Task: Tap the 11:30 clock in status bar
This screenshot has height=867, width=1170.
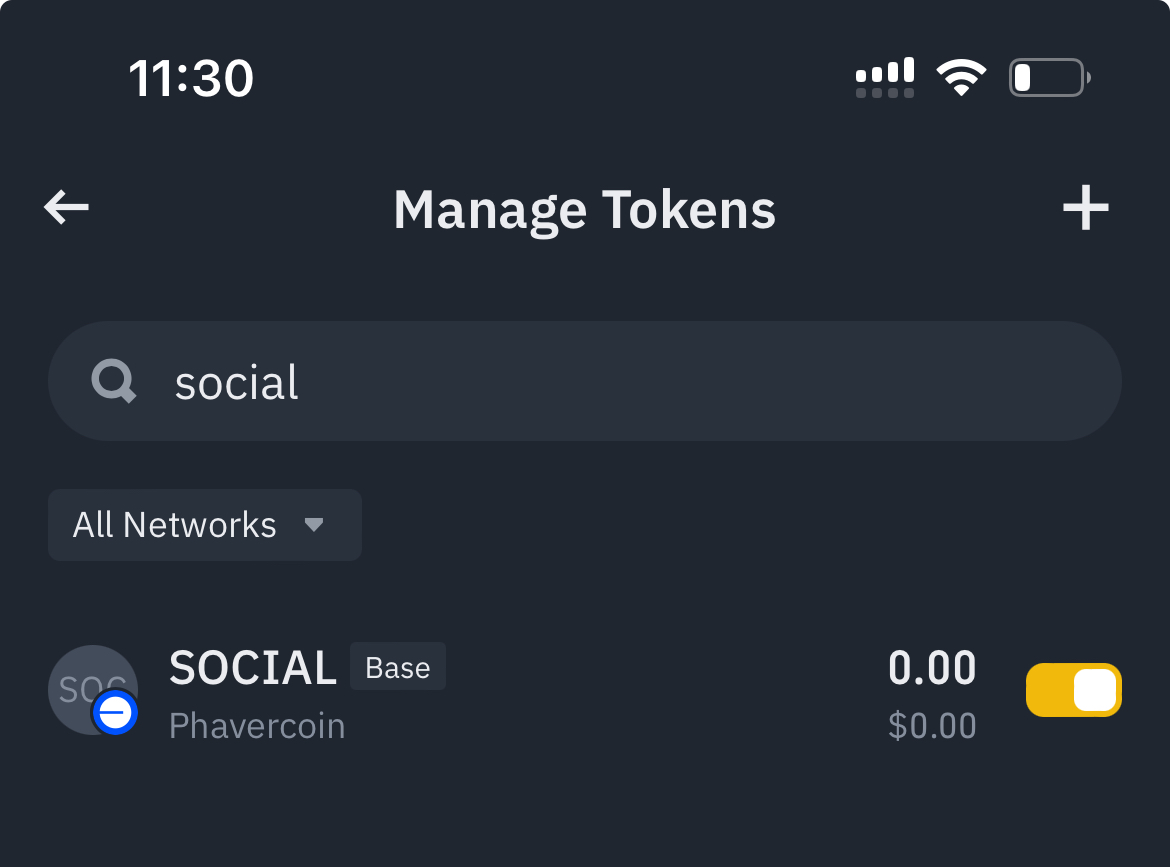Action: coord(191,78)
